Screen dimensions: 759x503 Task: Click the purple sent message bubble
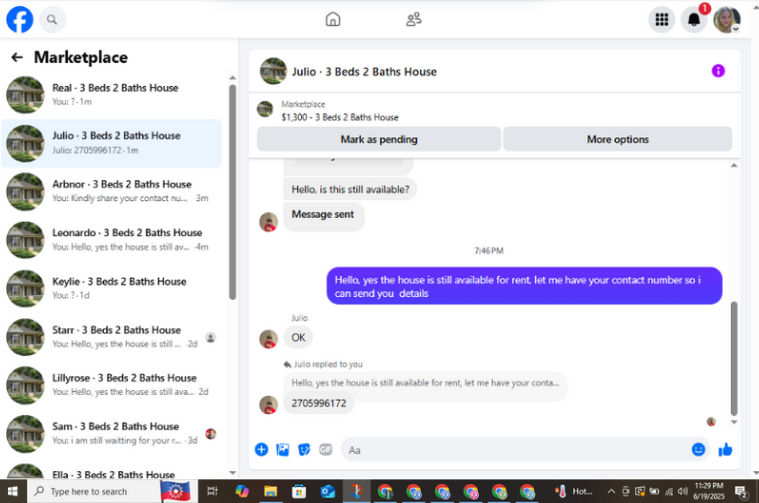pyautogui.click(x=524, y=286)
